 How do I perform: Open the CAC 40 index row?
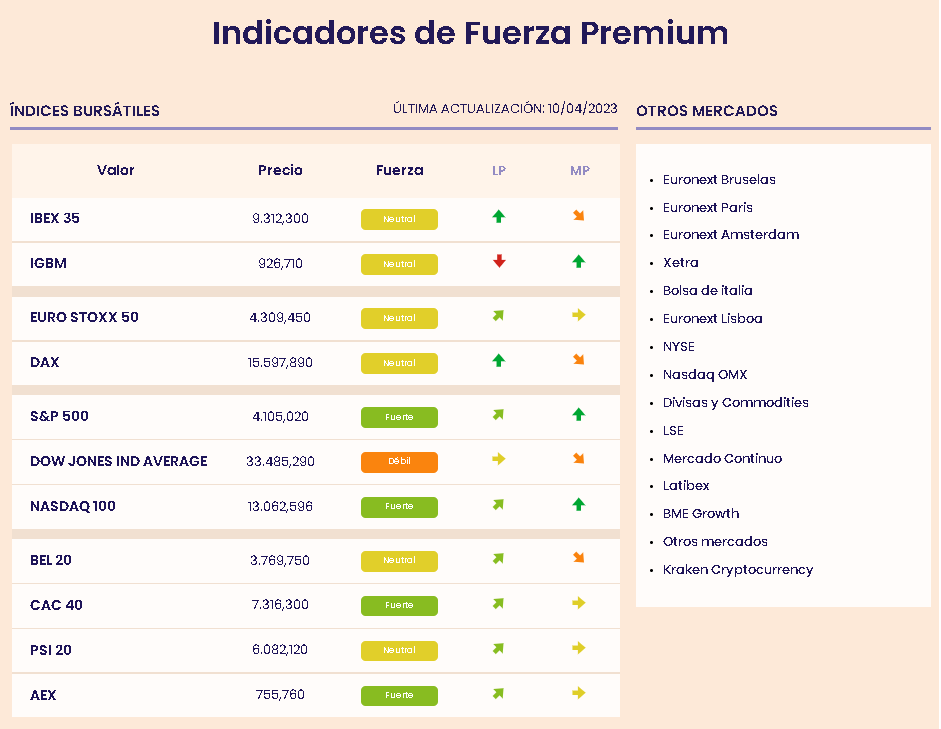(57, 605)
